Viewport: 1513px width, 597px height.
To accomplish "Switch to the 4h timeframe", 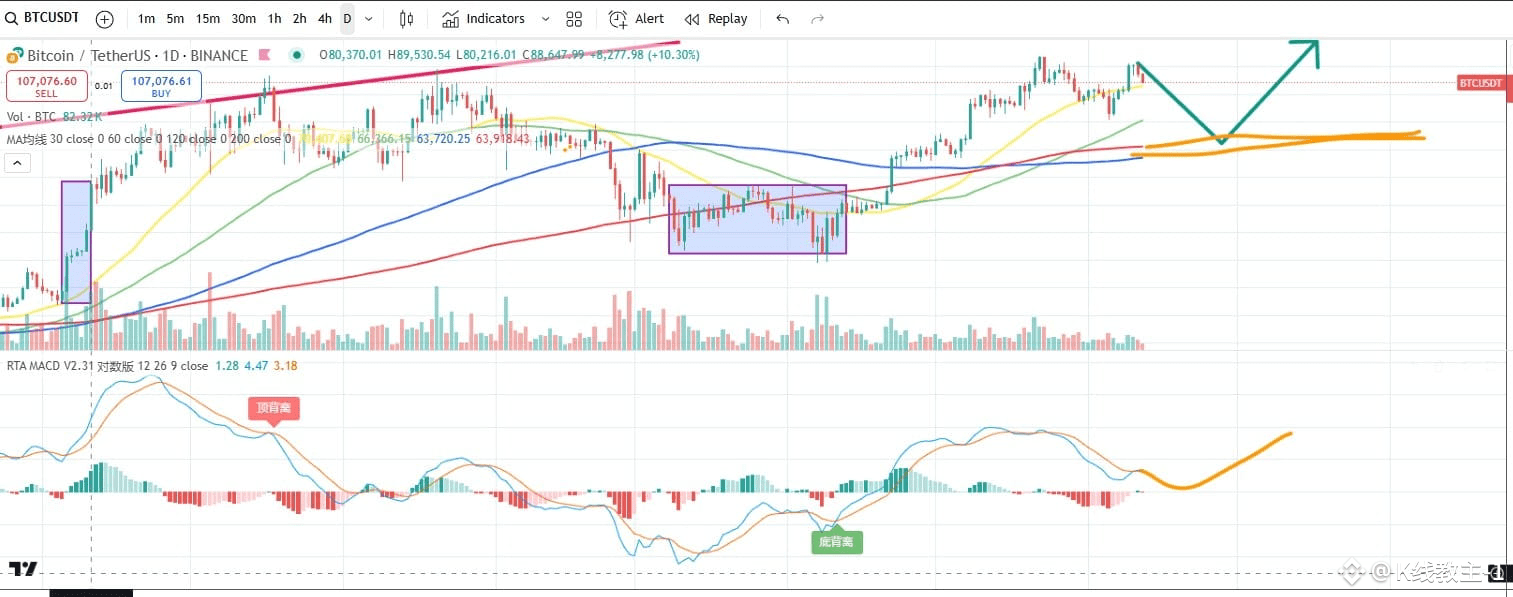I will [x=324, y=19].
